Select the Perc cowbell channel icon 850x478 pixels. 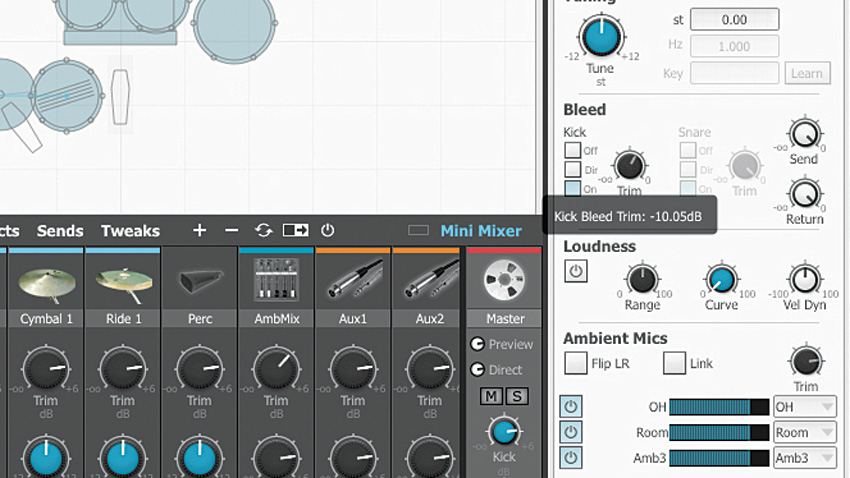(200, 283)
